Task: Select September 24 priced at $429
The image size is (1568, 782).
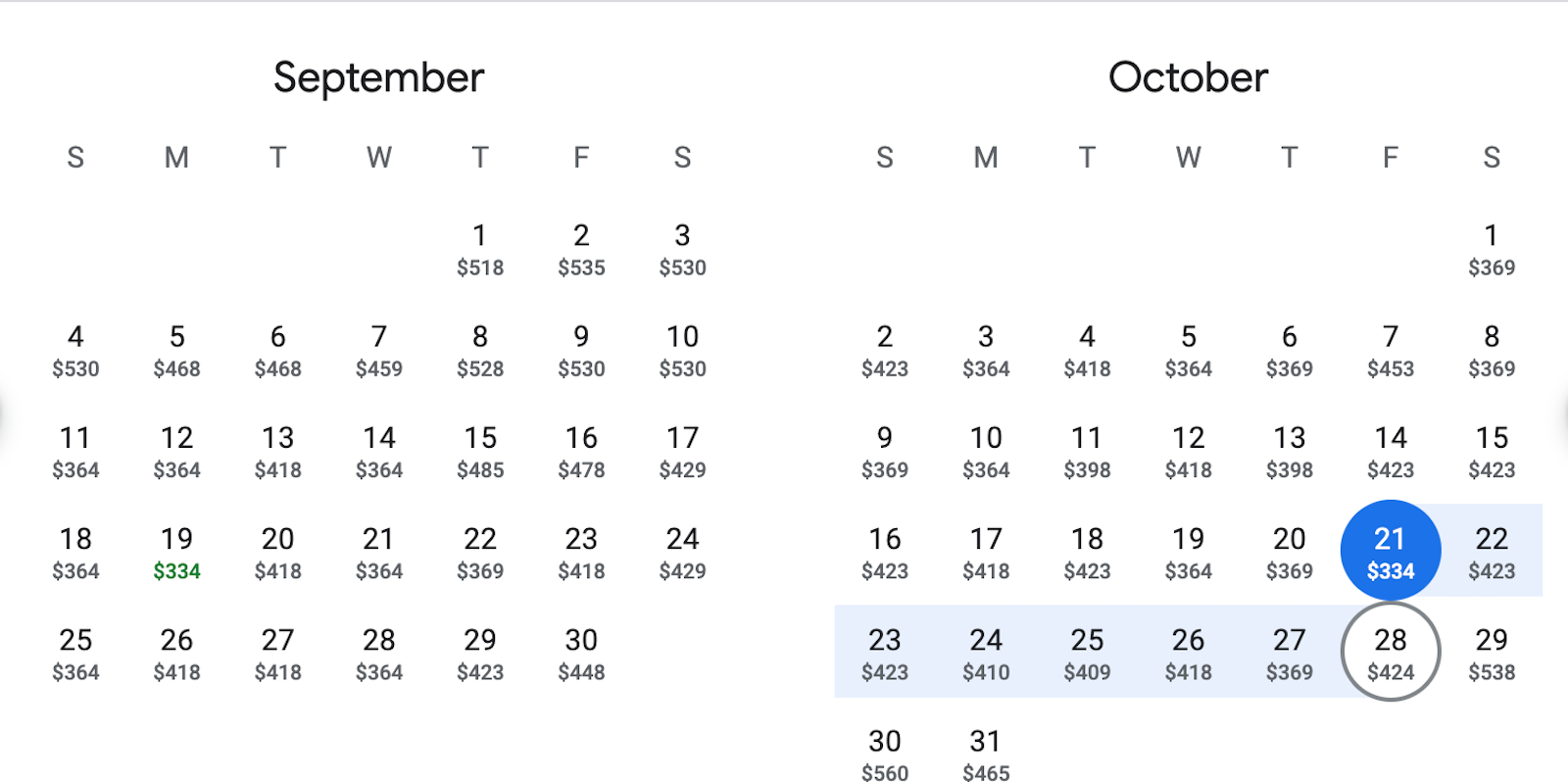Action: click(683, 552)
